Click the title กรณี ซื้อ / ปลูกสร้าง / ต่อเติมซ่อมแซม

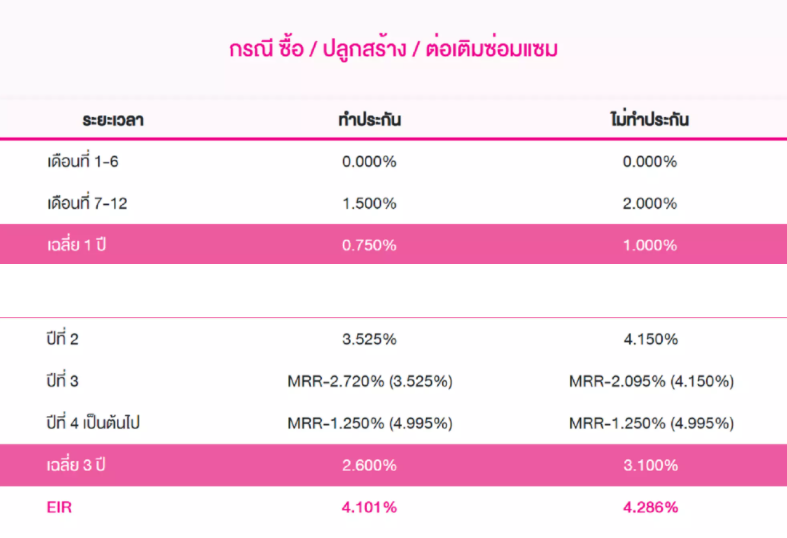394,49
